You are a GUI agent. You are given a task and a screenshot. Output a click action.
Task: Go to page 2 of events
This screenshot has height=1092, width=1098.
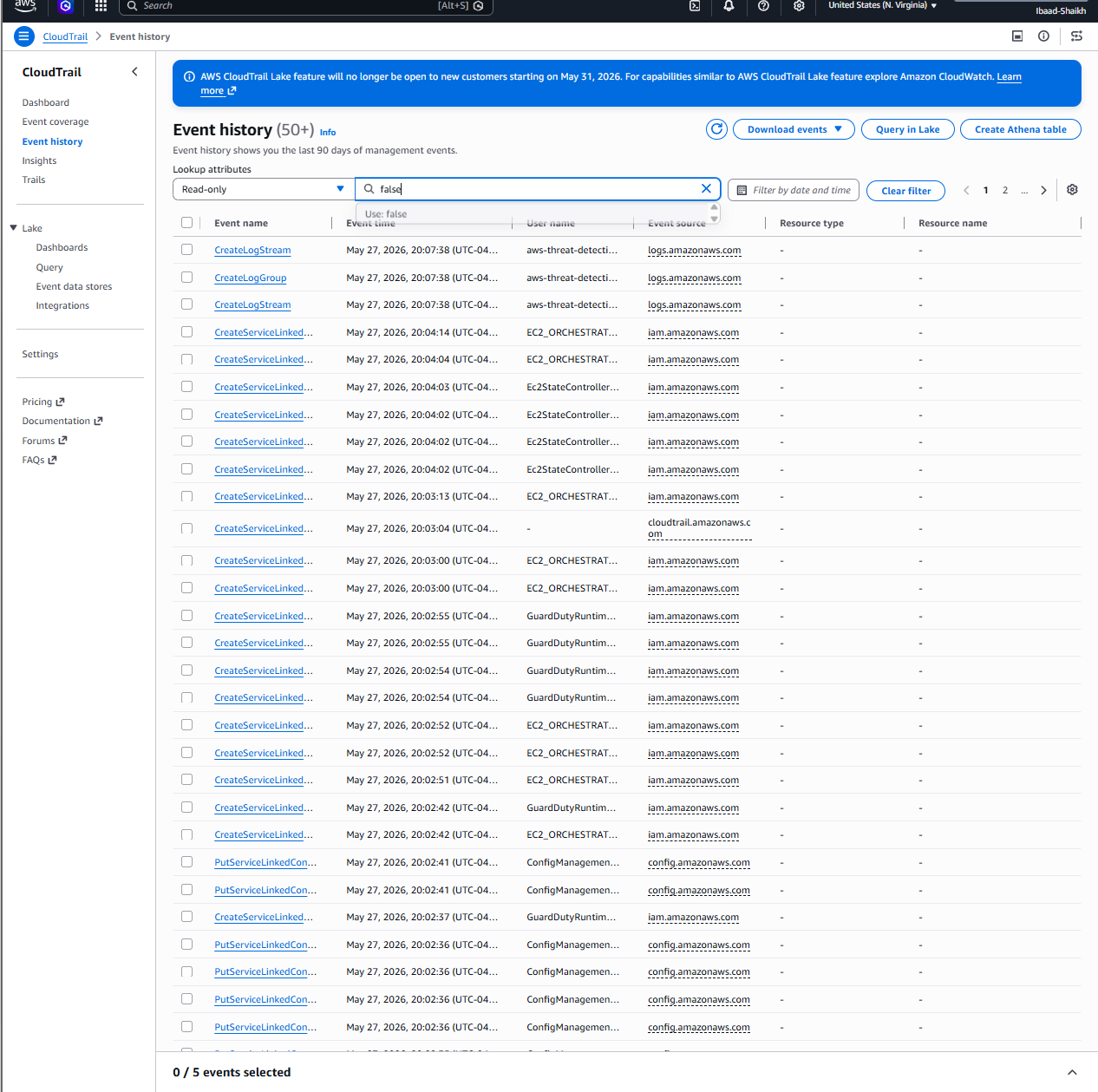click(1005, 190)
